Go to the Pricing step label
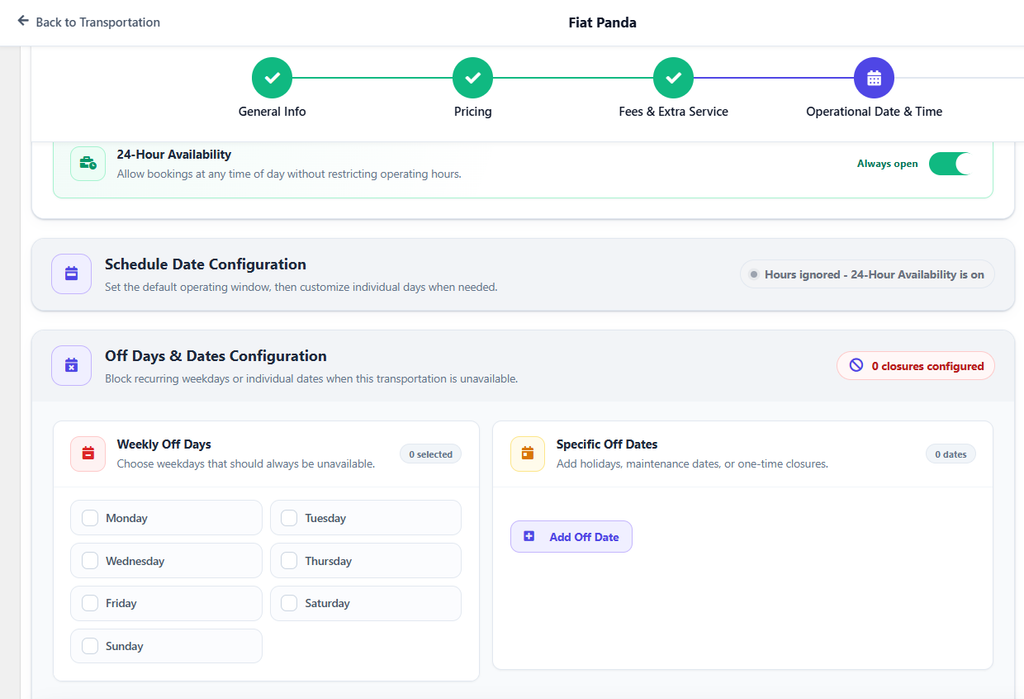Image resolution: width=1024 pixels, height=699 pixels. 473,112
